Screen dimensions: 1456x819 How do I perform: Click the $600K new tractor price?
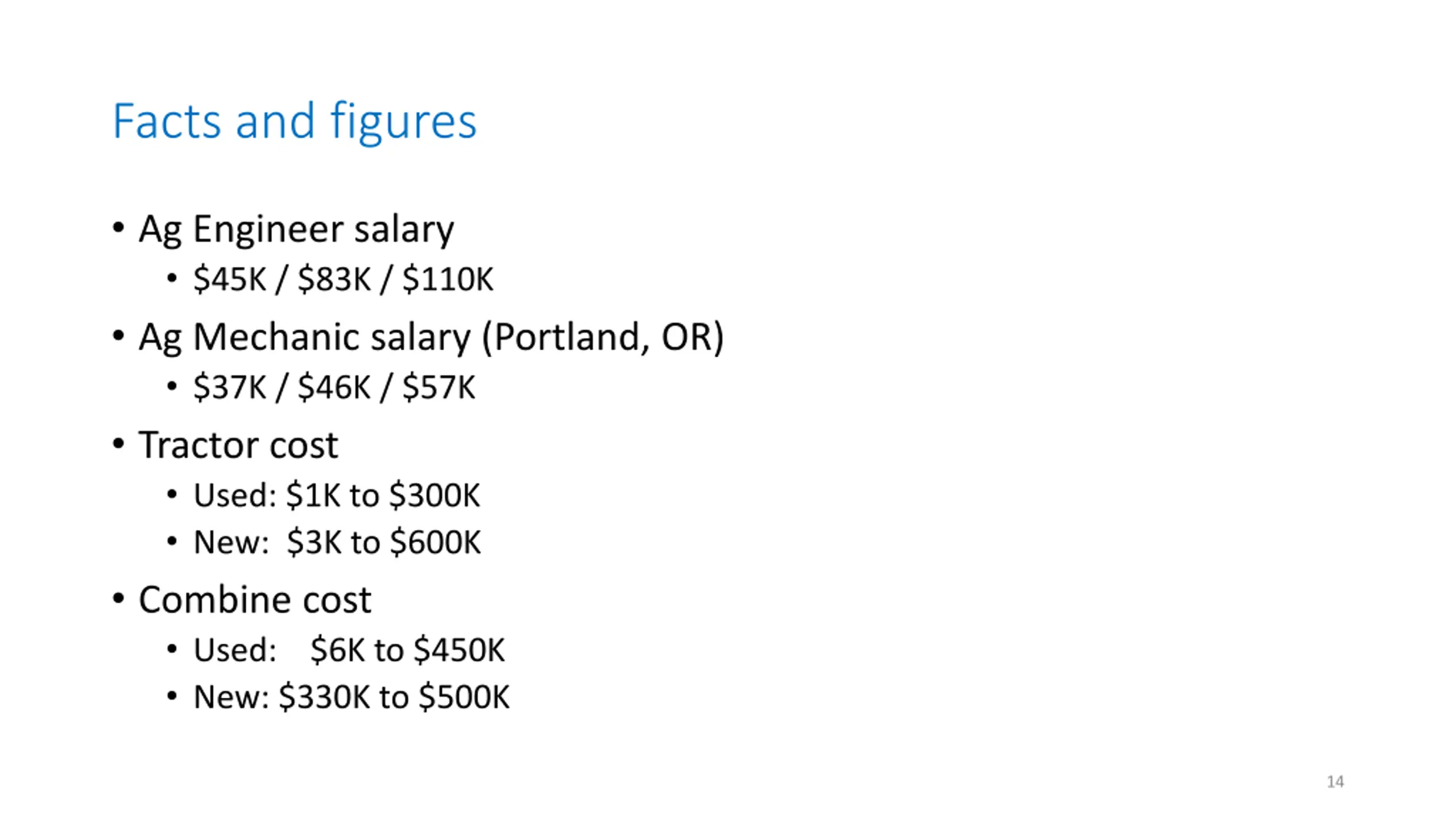pyautogui.click(x=436, y=542)
